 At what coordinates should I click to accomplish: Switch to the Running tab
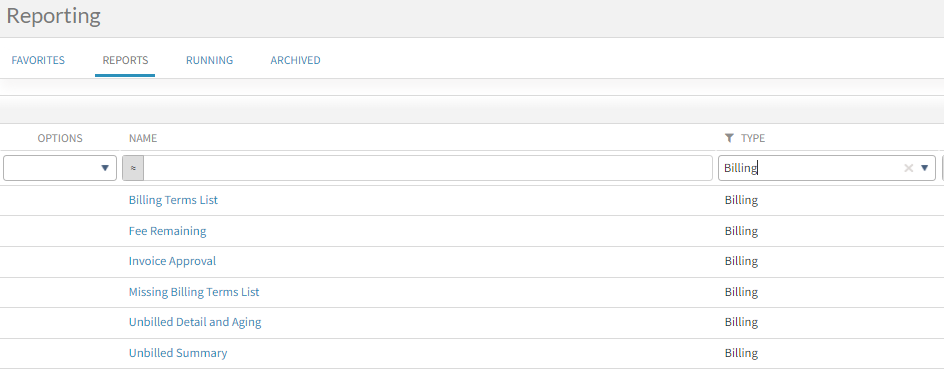tap(209, 60)
